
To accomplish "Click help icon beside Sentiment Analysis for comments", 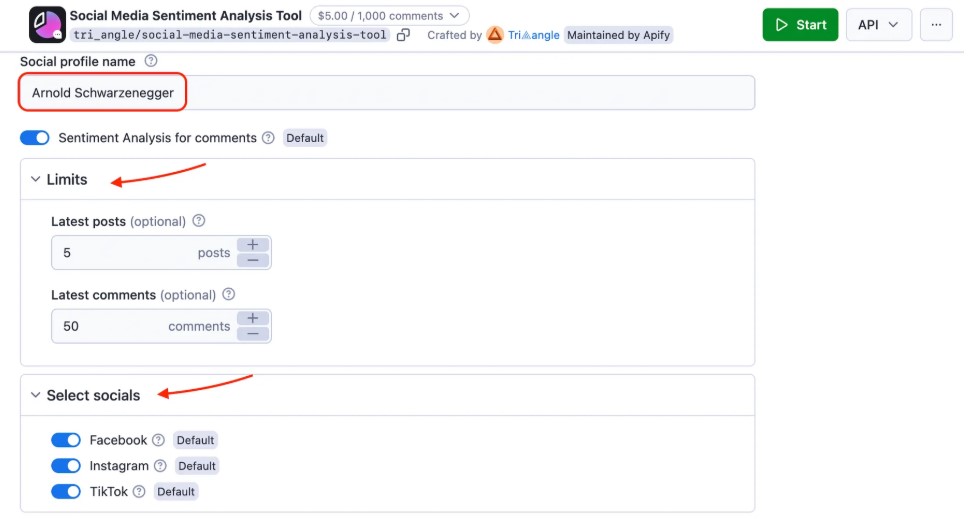I will point(268,138).
